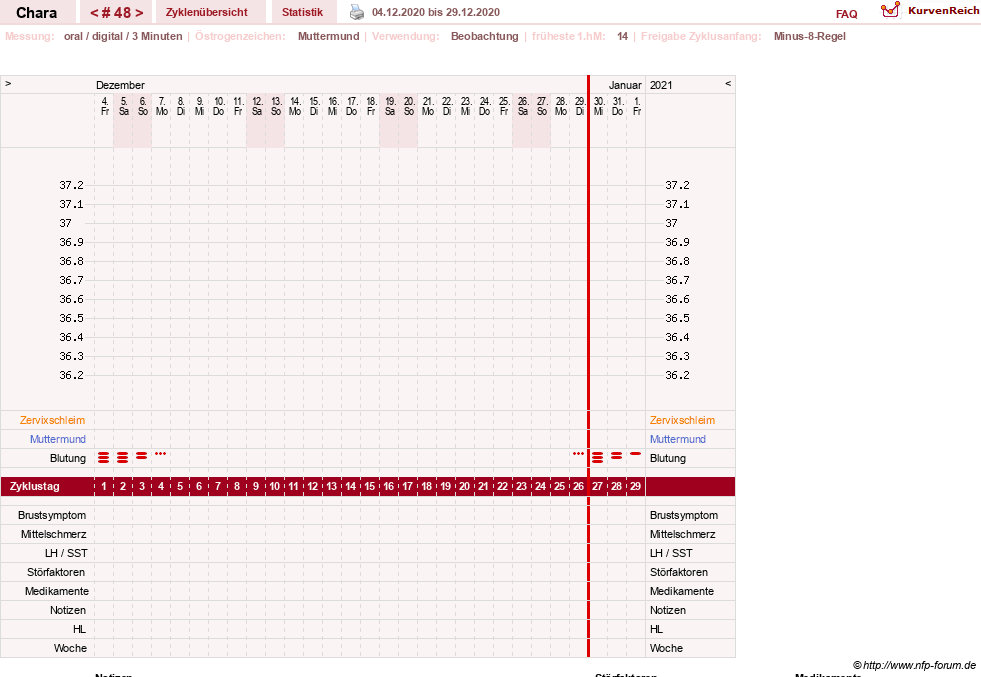This screenshot has width=981, height=677.
Task: Click the date range 04.12.2020 bis 29.12.2020
Action: 435,12
